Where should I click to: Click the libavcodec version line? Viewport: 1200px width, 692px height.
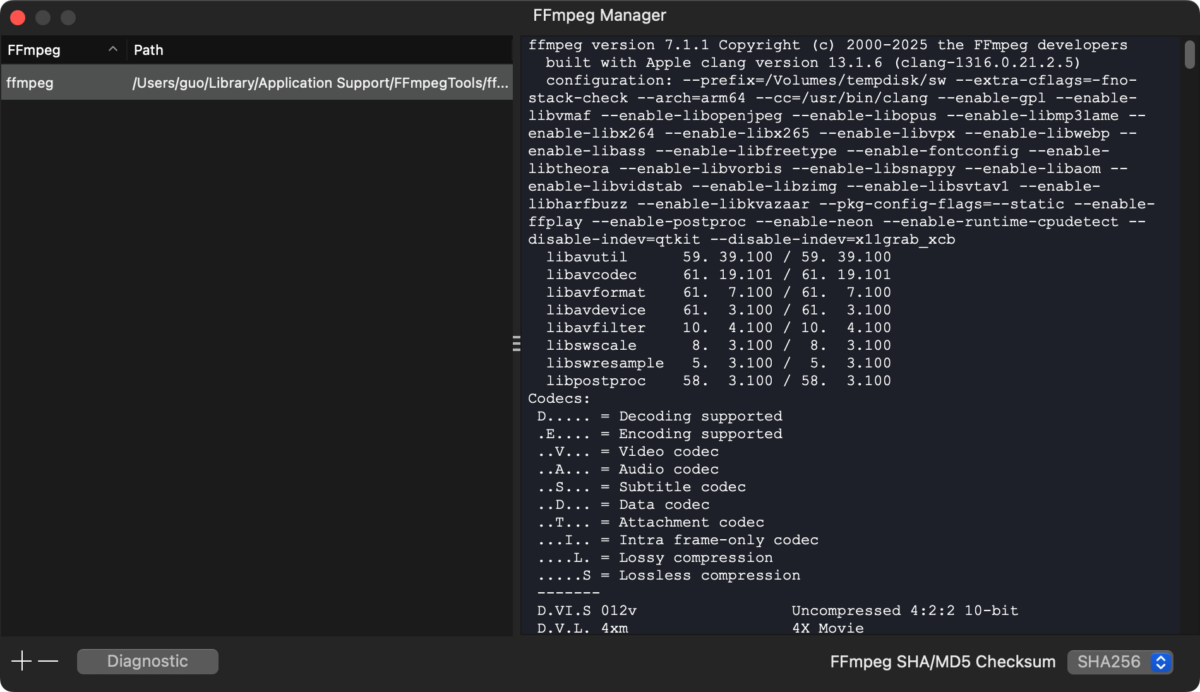(719, 275)
